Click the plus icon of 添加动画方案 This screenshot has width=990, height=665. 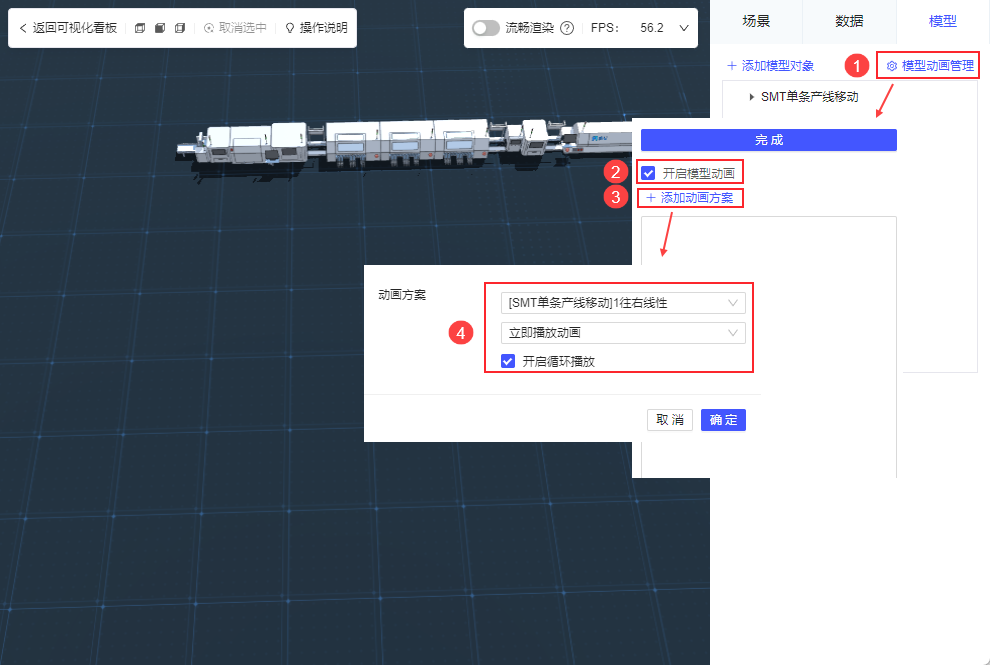click(650, 198)
